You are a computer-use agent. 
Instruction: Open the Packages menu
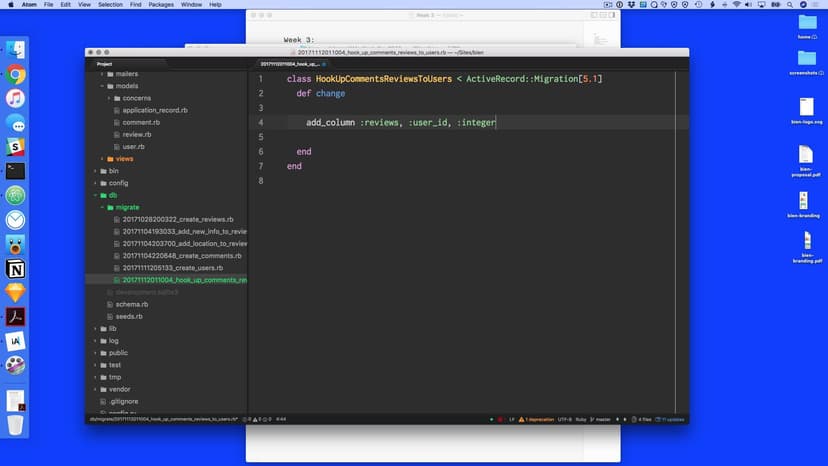click(x=160, y=5)
